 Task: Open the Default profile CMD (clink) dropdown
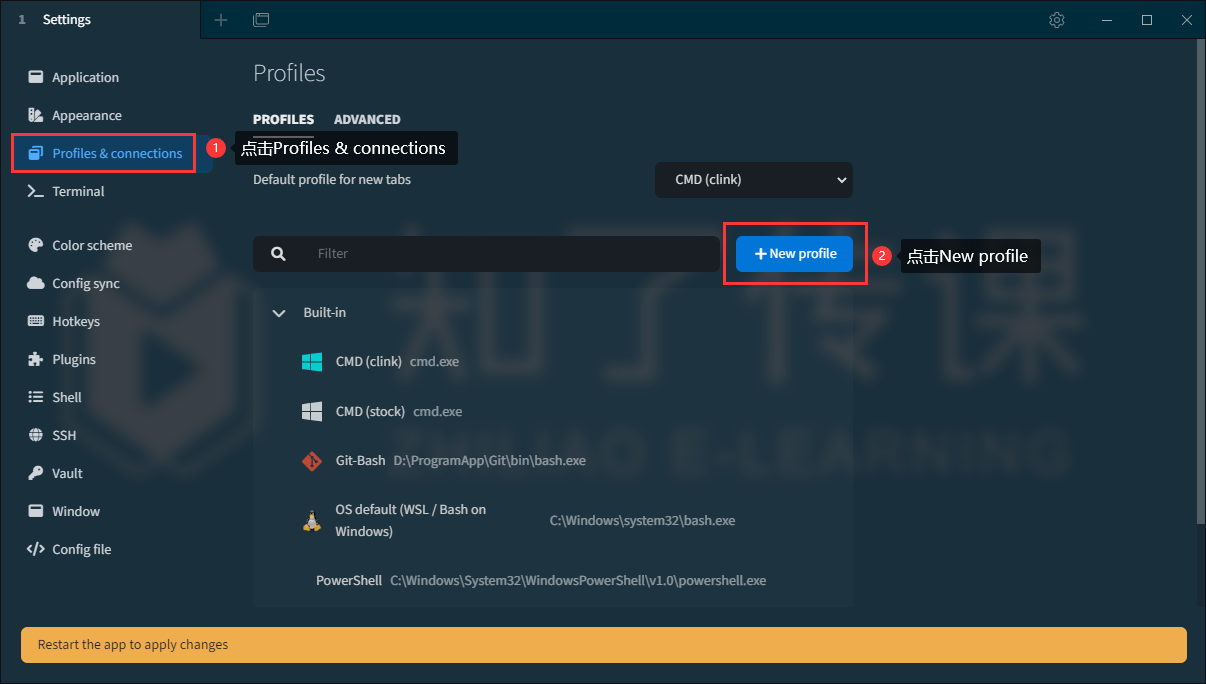coord(753,180)
